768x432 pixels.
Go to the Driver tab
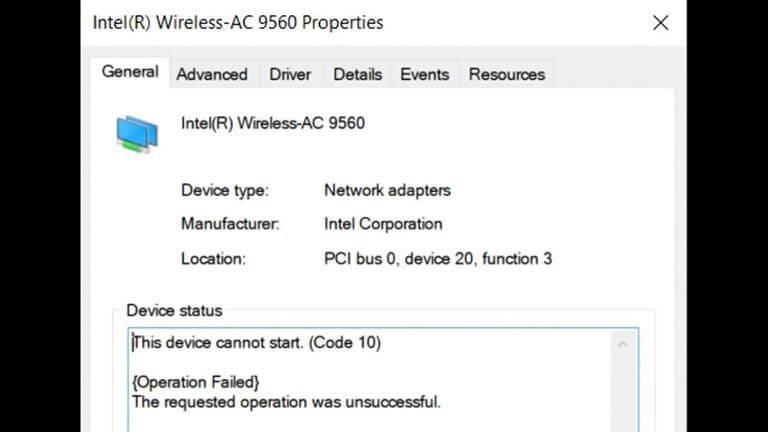click(290, 74)
